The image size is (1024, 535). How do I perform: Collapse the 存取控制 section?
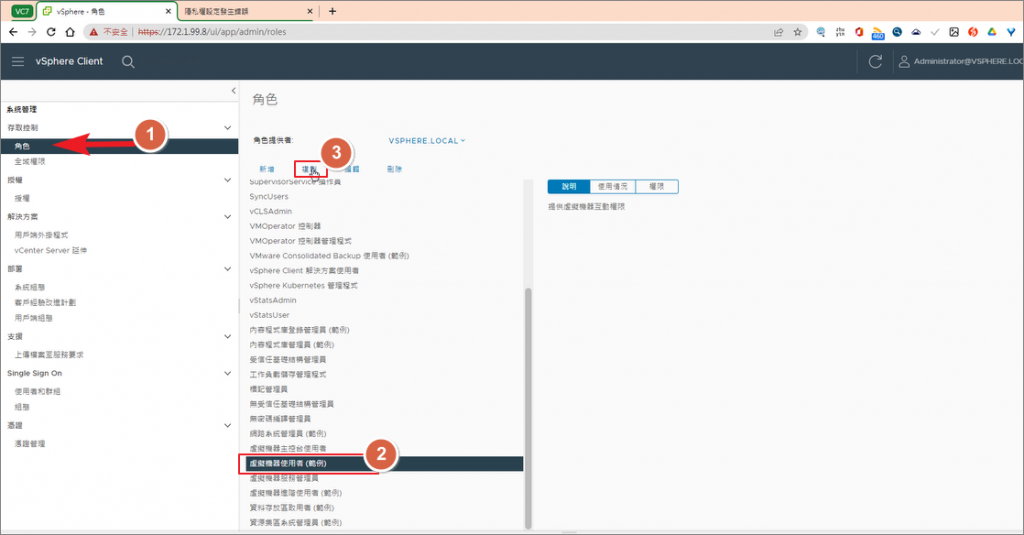[x=227, y=127]
